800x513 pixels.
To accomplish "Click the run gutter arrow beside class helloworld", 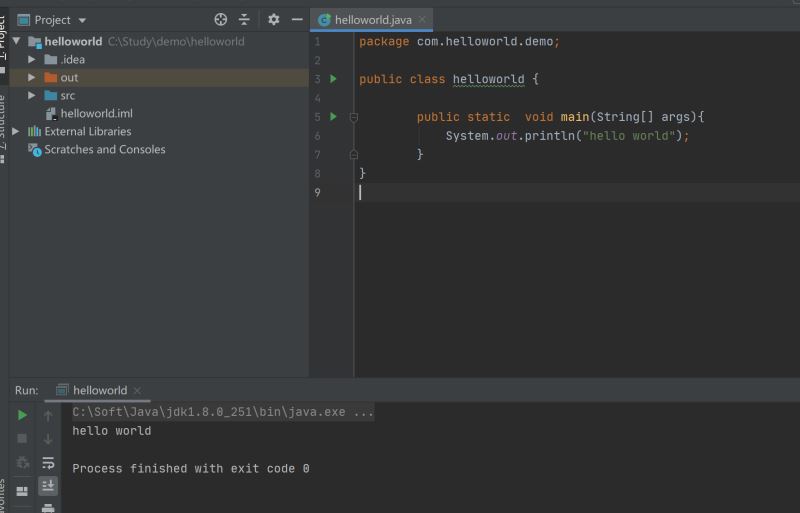I will (334, 79).
